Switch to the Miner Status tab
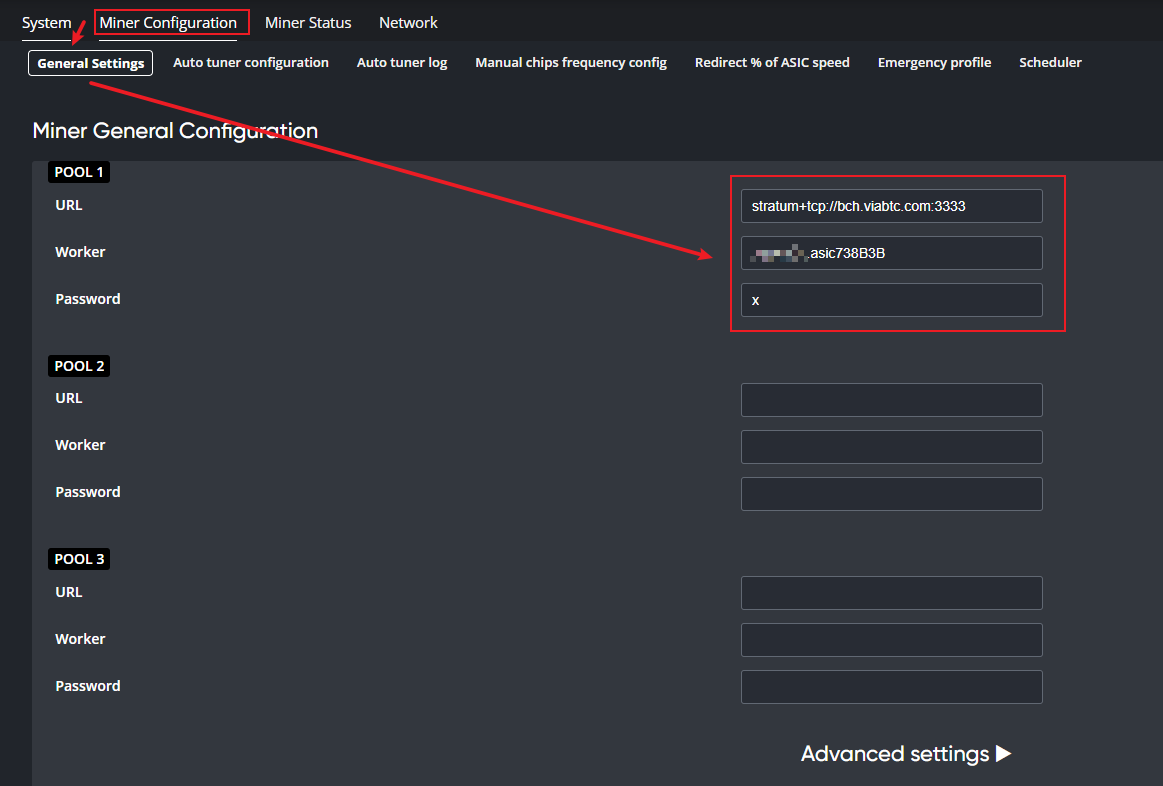This screenshot has height=786, width=1163. point(308,22)
